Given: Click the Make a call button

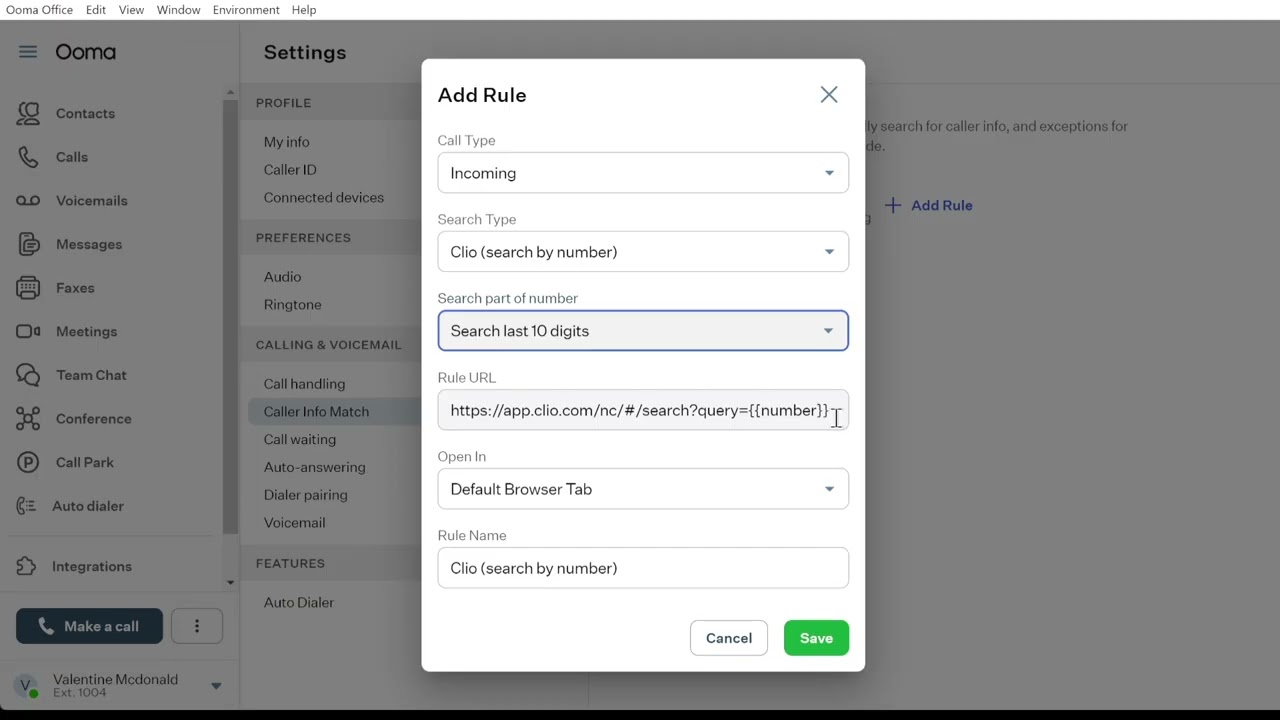Looking at the screenshot, I should [89, 626].
